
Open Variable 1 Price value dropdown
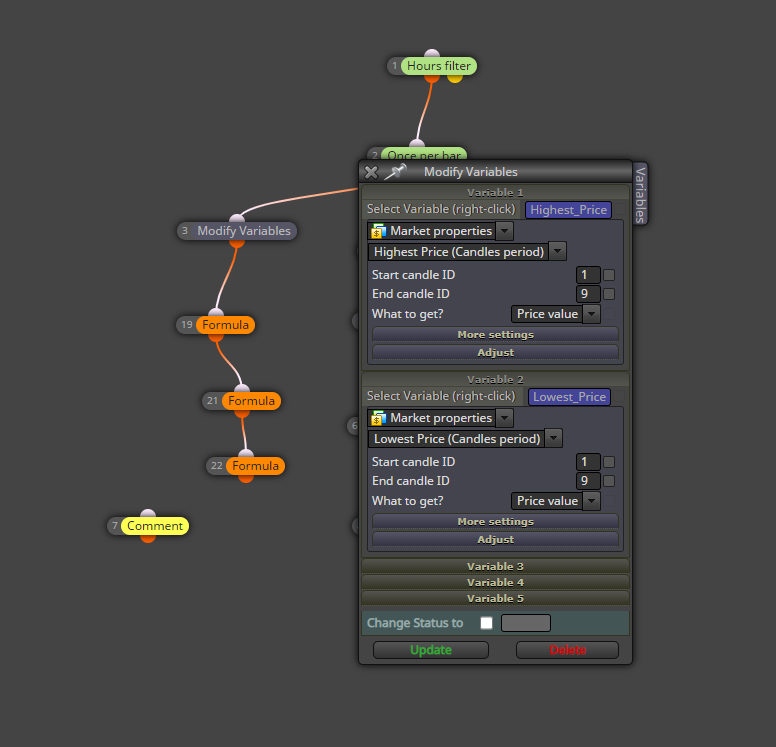click(591, 314)
